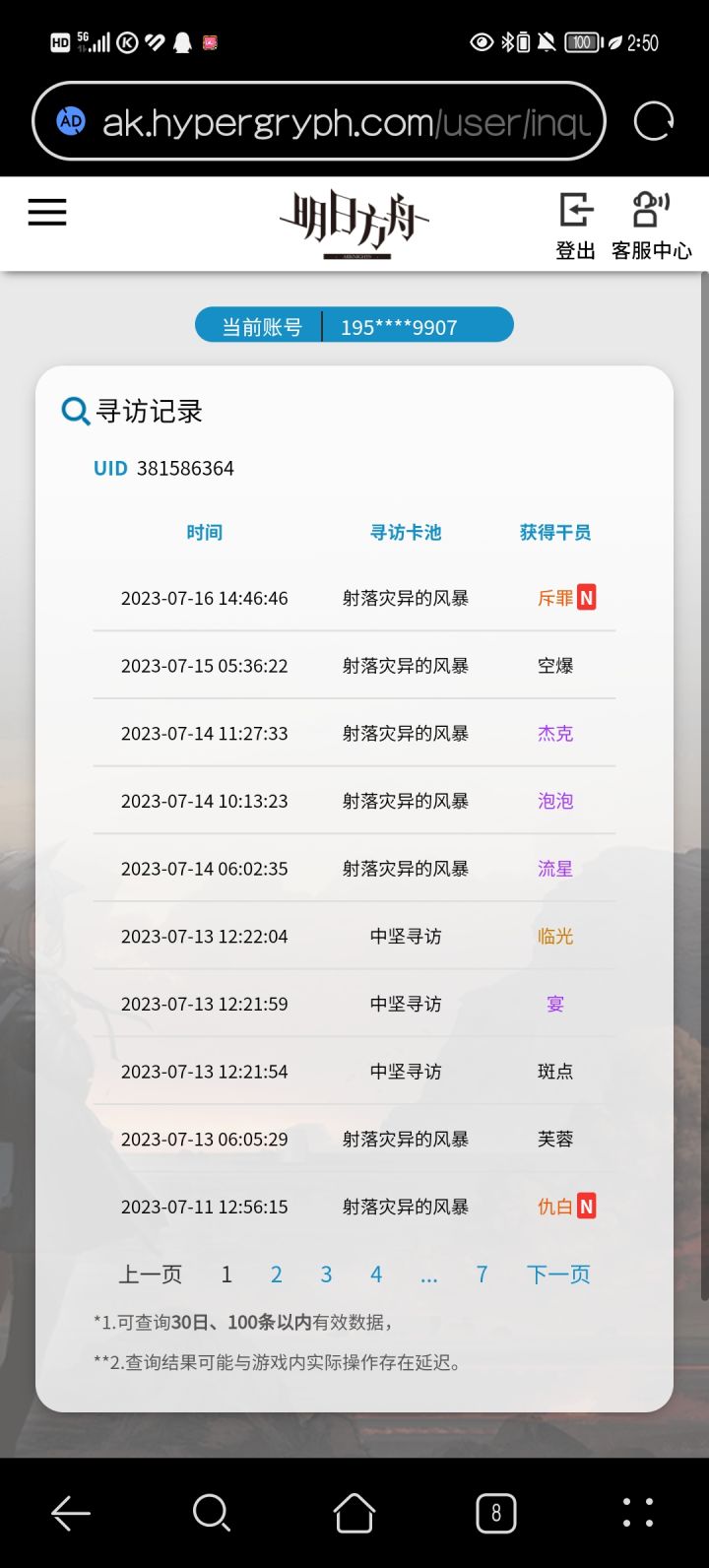Select current page 1 in pagination
709x1568 pixels.
(x=226, y=1274)
